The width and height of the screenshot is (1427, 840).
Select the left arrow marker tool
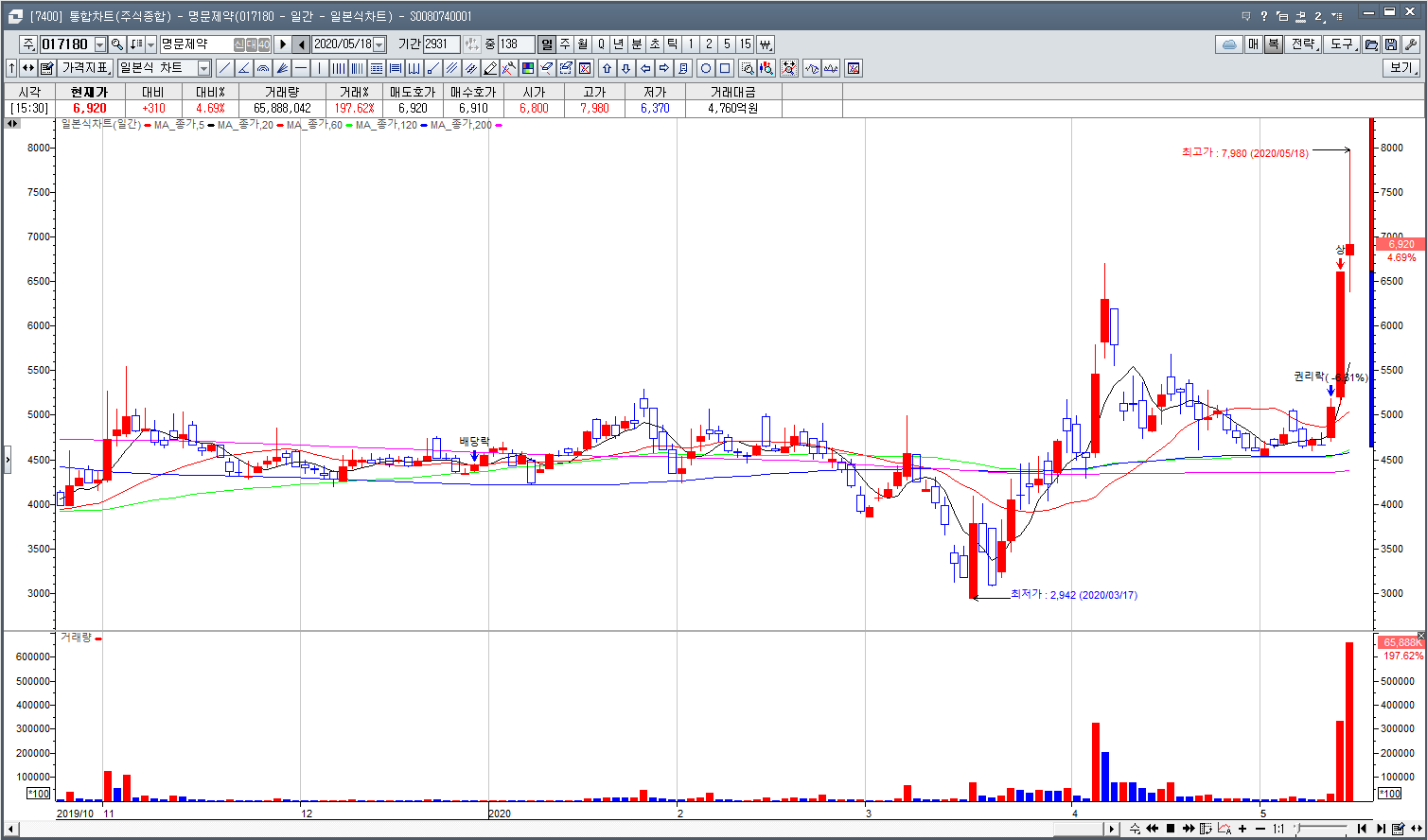(x=645, y=68)
